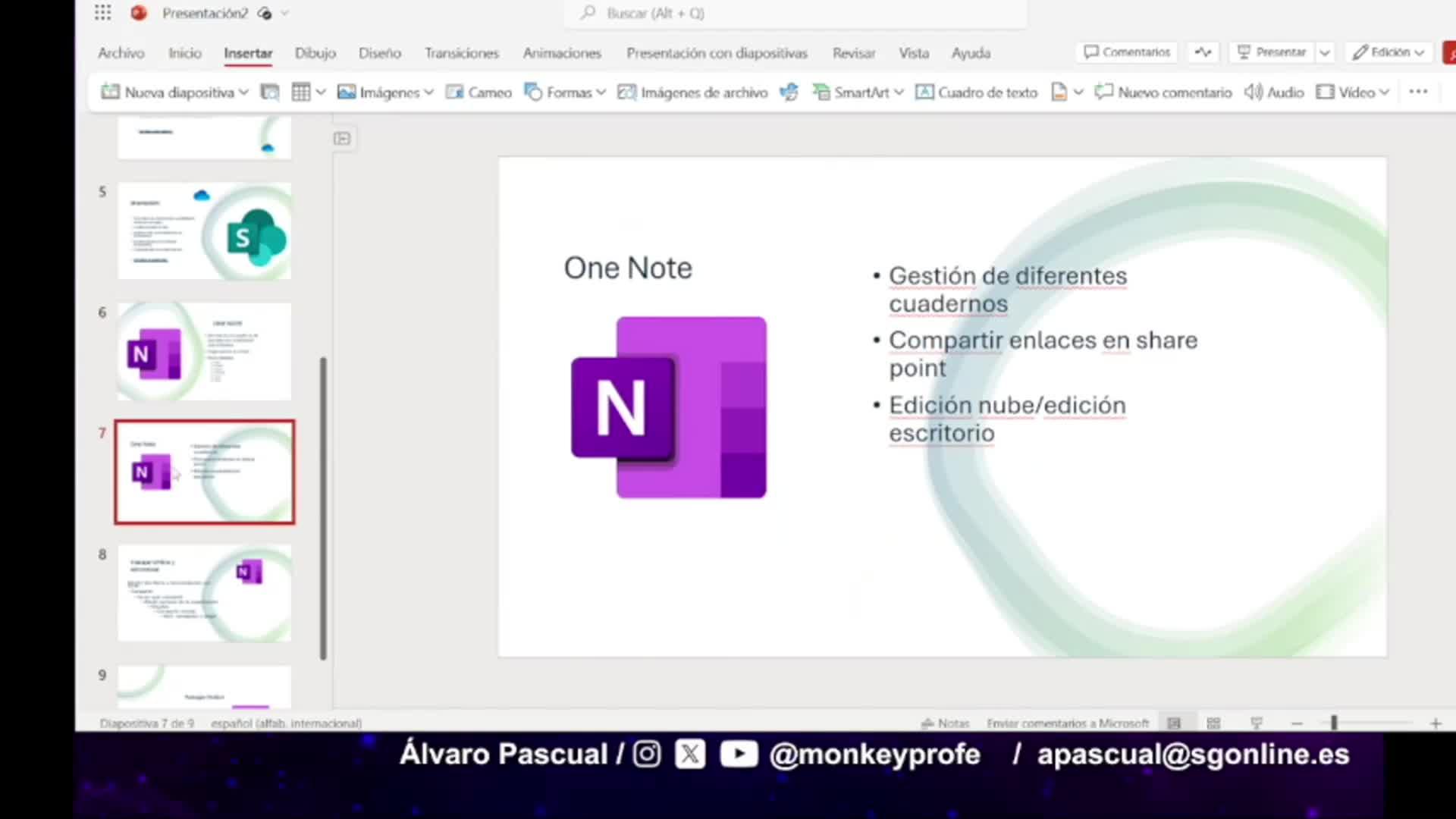Screen dimensions: 1456x819
Task: Click the Audio insert icon
Action: click(1254, 93)
